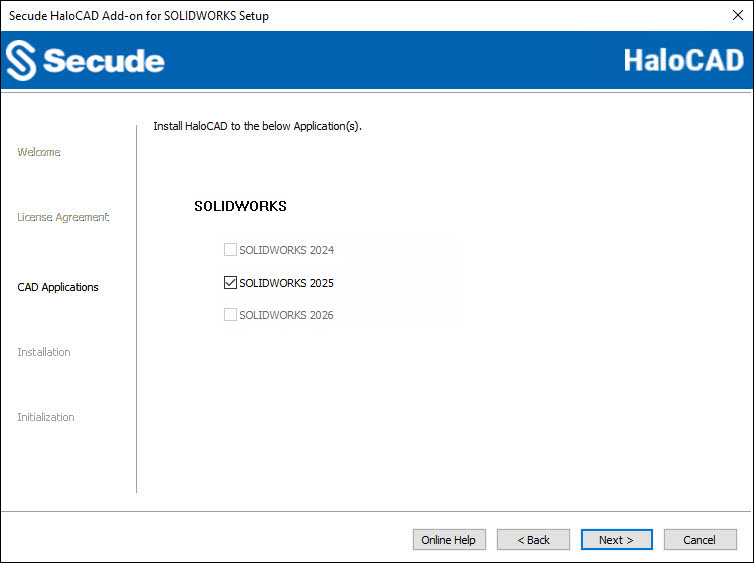Click the HaloCAD banner logo
This screenshot has width=754, height=563.
coord(683,60)
